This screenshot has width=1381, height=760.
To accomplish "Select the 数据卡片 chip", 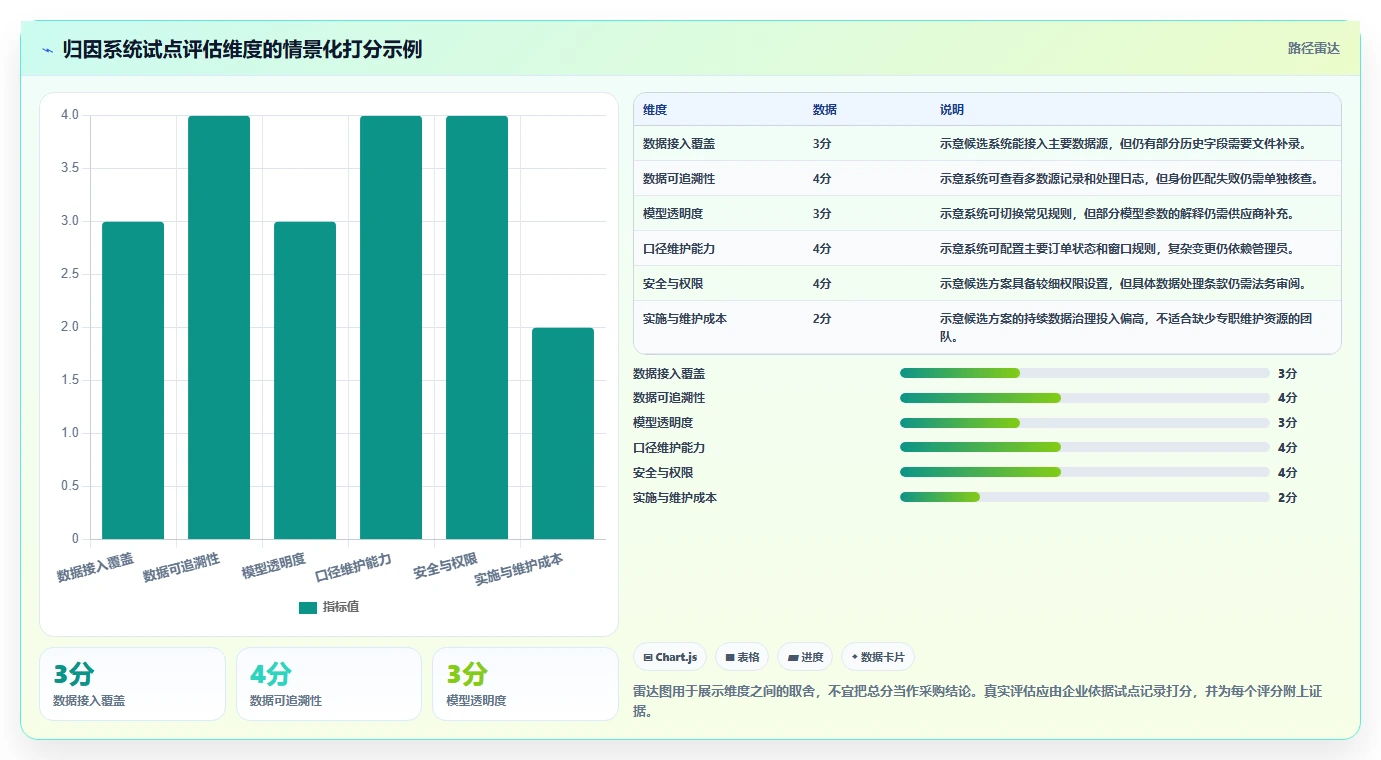I will tap(878, 657).
